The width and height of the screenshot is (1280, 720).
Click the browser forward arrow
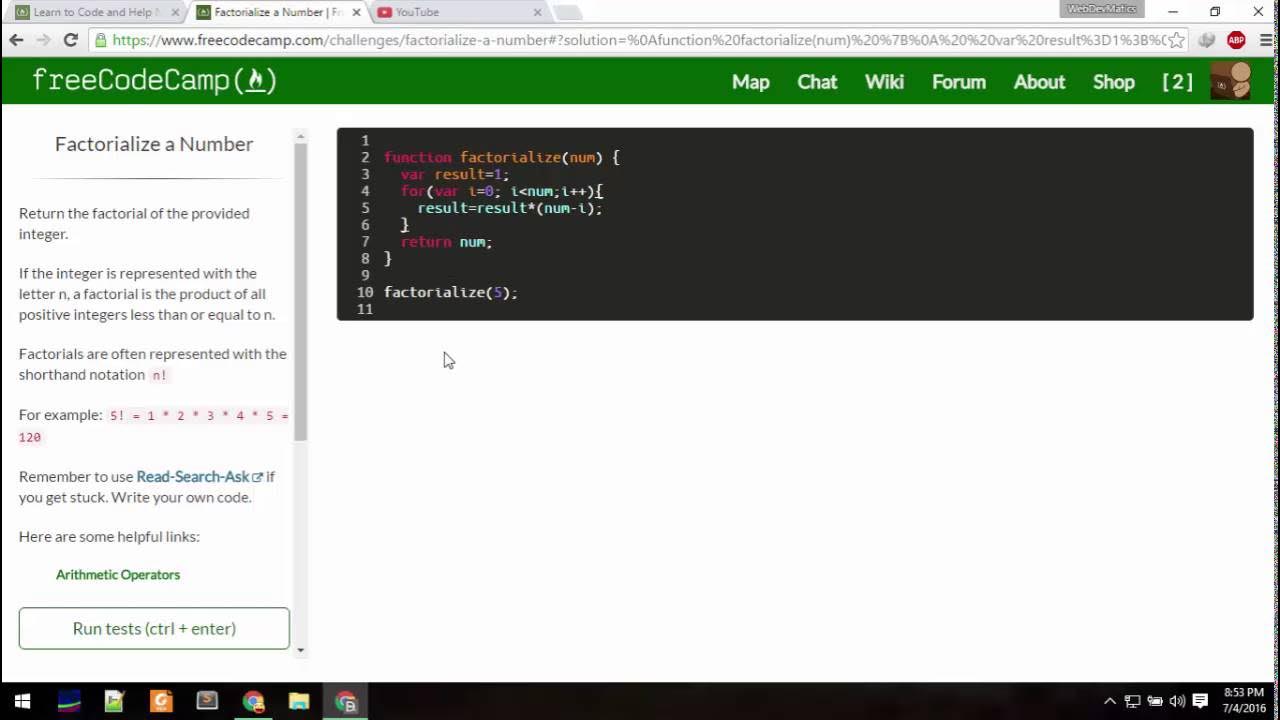[x=43, y=40]
